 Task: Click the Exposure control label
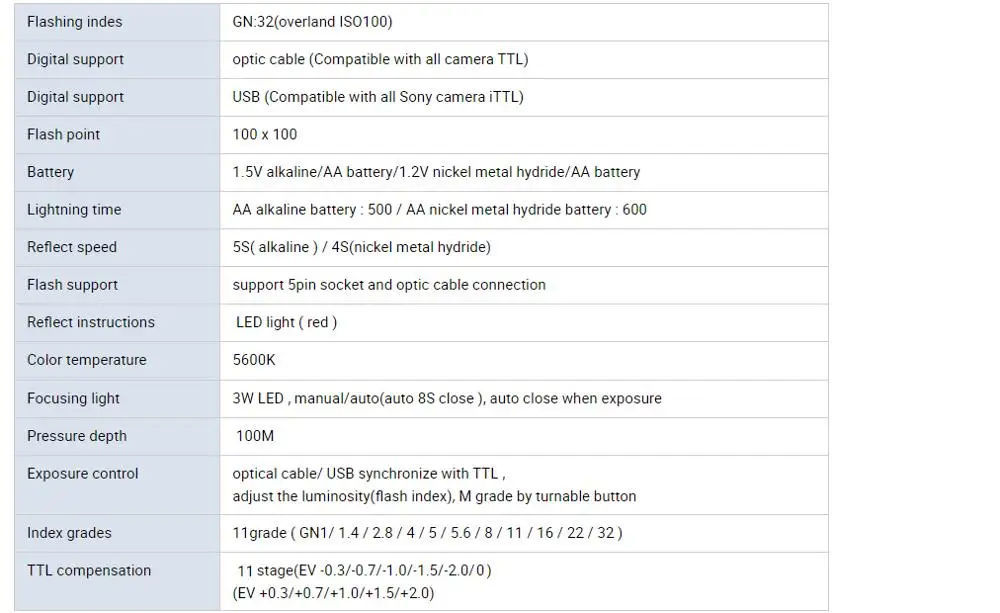(x=82, y=474)
